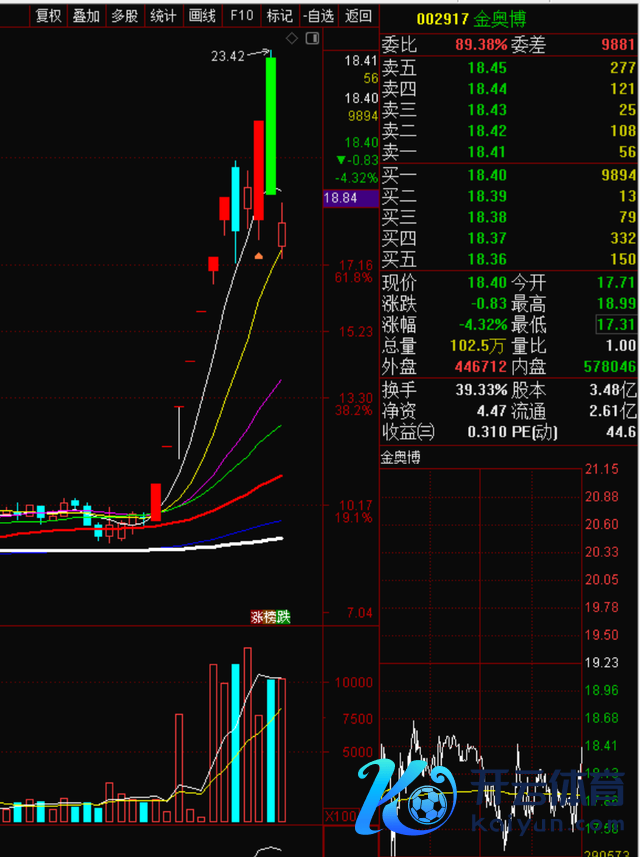Click the 23.42 high price annotation
The width and height of the screenshot is (640, 857).
pyautogui.click(x=229, y=56)
